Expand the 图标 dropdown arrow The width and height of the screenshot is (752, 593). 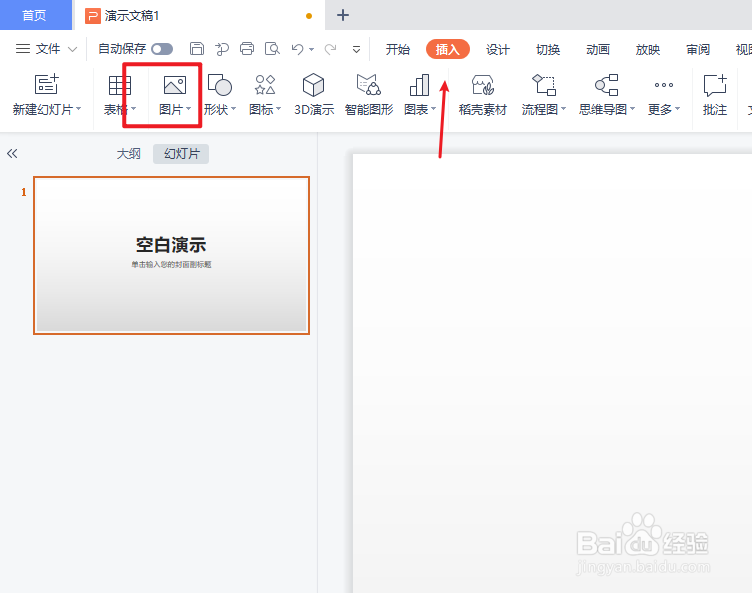279,109
